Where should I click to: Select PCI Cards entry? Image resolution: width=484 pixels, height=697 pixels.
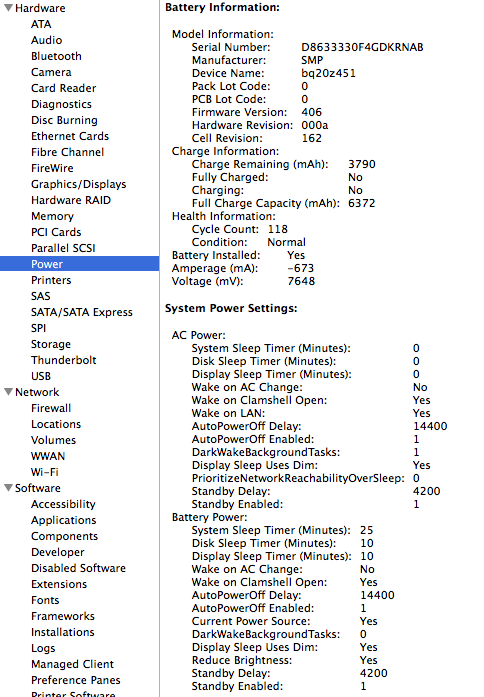click(56, 232)
